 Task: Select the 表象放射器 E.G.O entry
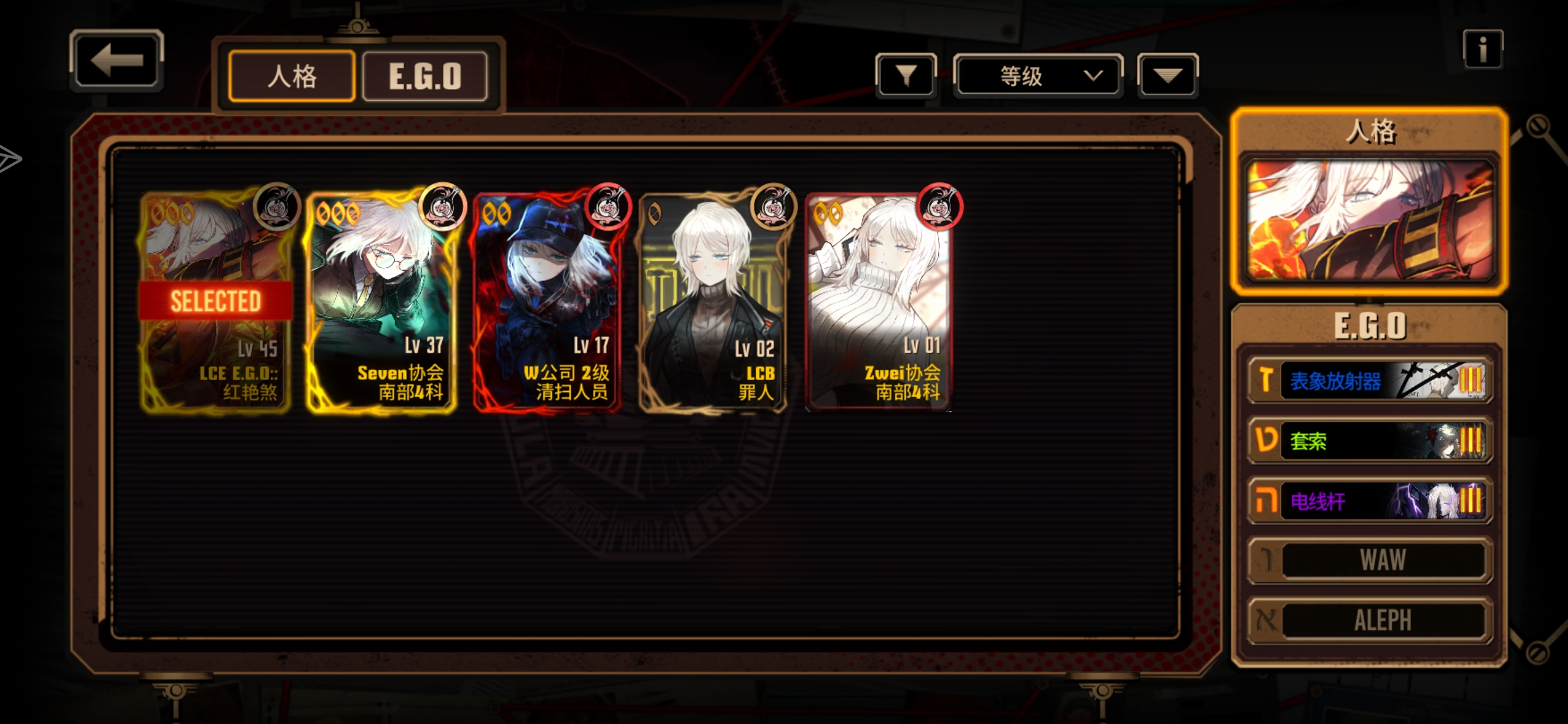pyautogui.click(x=1370, y=381)
